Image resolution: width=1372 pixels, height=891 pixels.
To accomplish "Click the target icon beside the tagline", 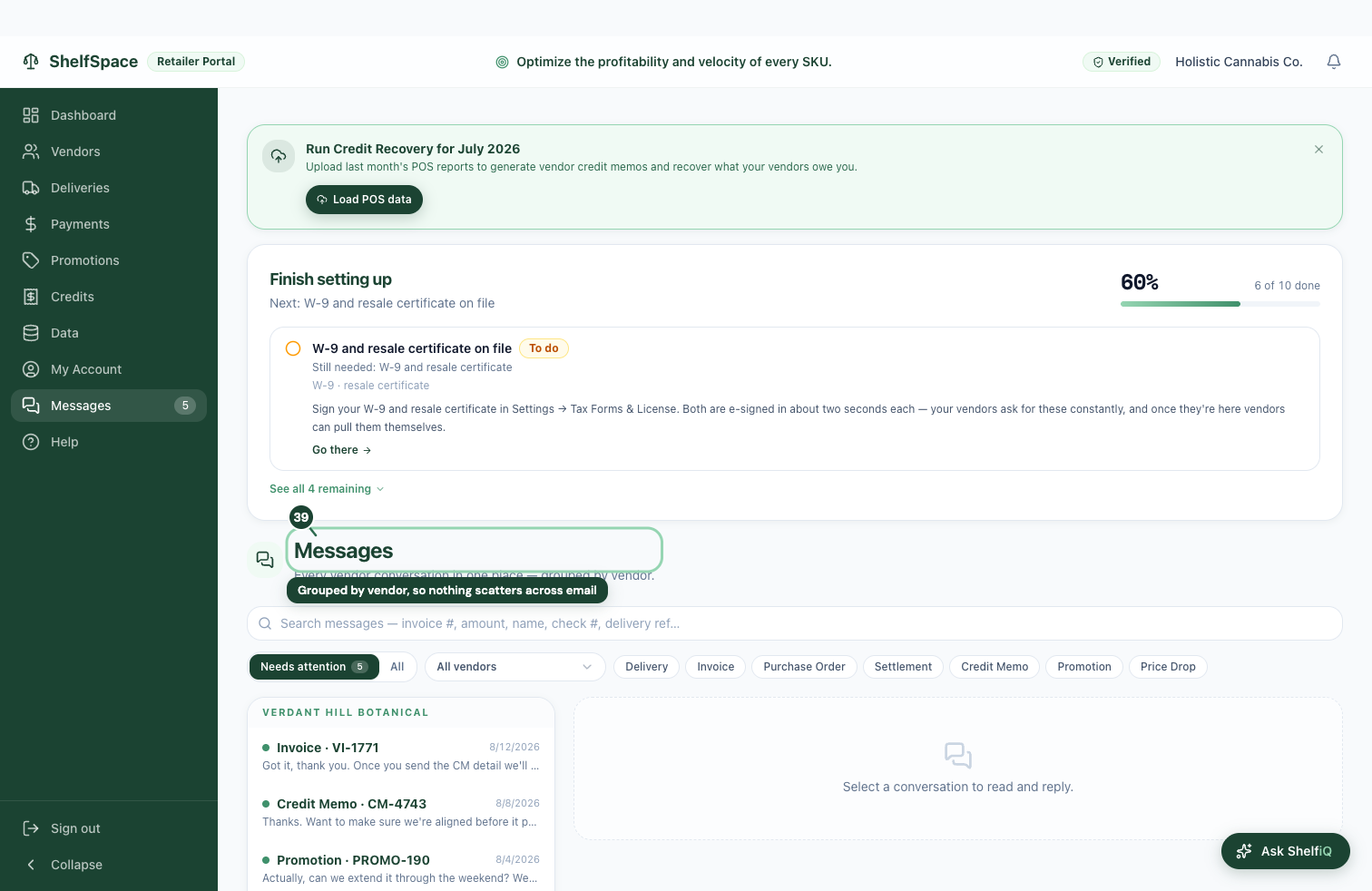I will (502, 62).
